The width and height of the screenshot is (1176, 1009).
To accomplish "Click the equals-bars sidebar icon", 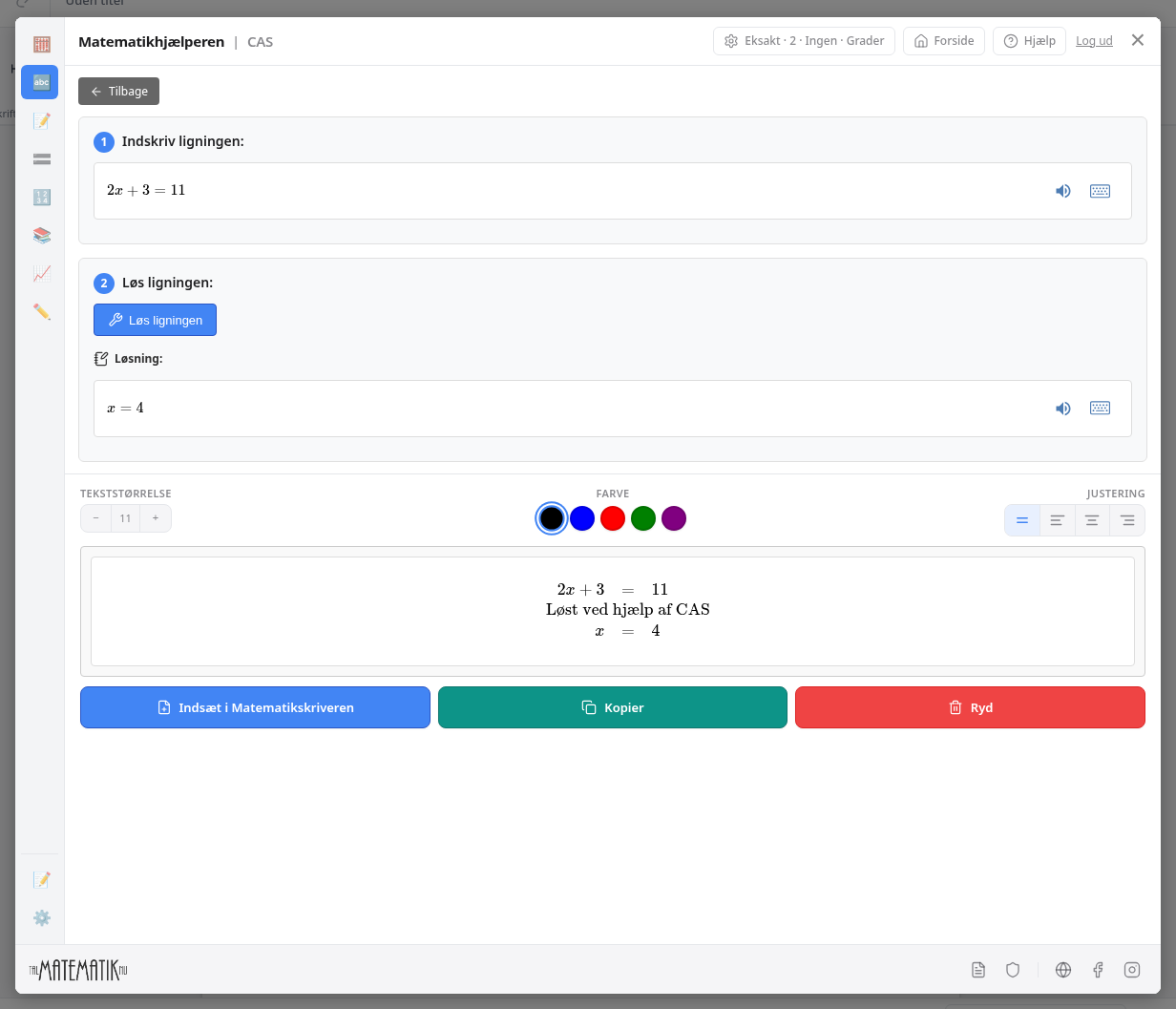I will (41, 158).
